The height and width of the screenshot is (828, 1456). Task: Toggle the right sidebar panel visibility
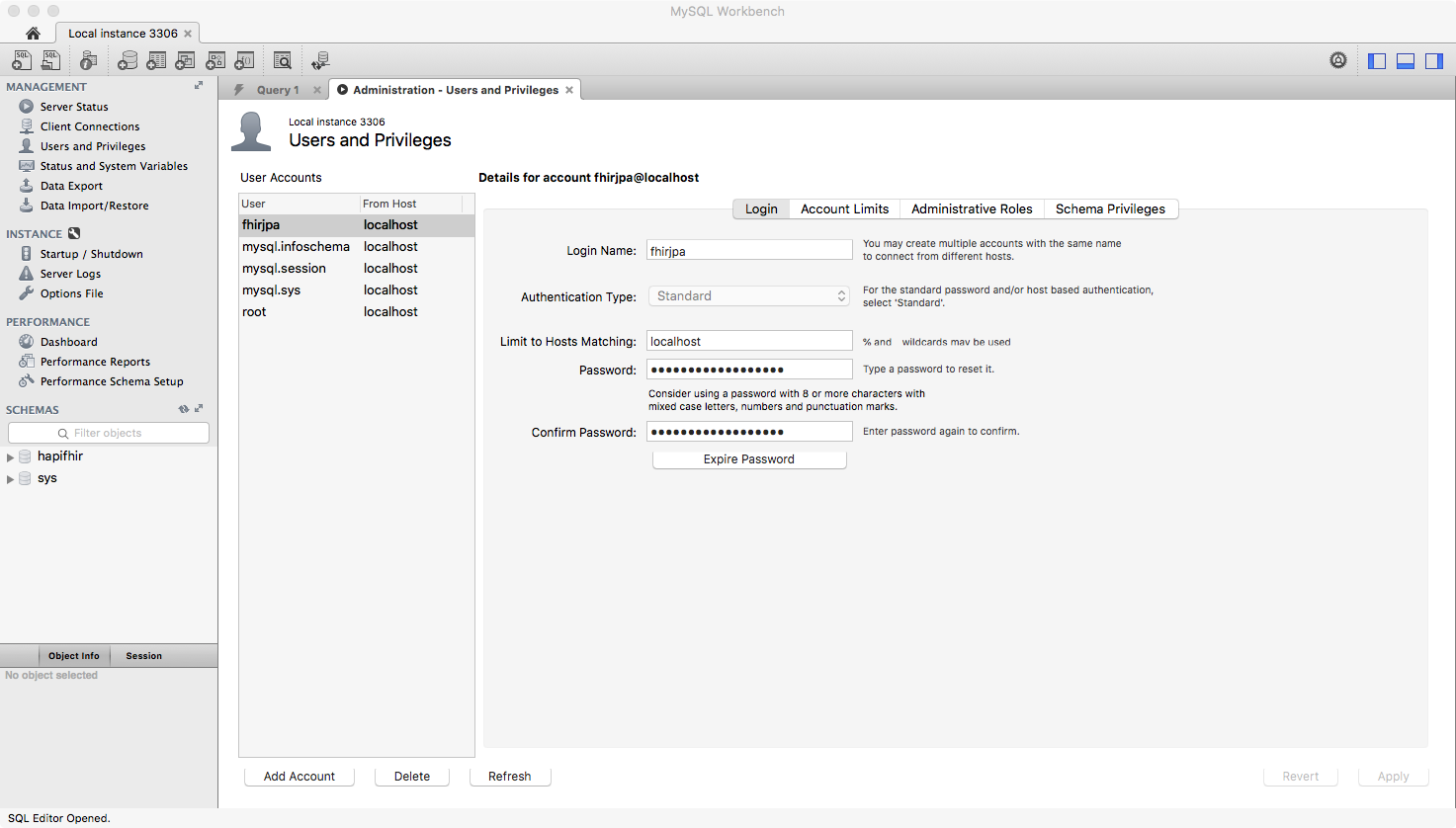pyautogui.click(x=1434, y=60)
